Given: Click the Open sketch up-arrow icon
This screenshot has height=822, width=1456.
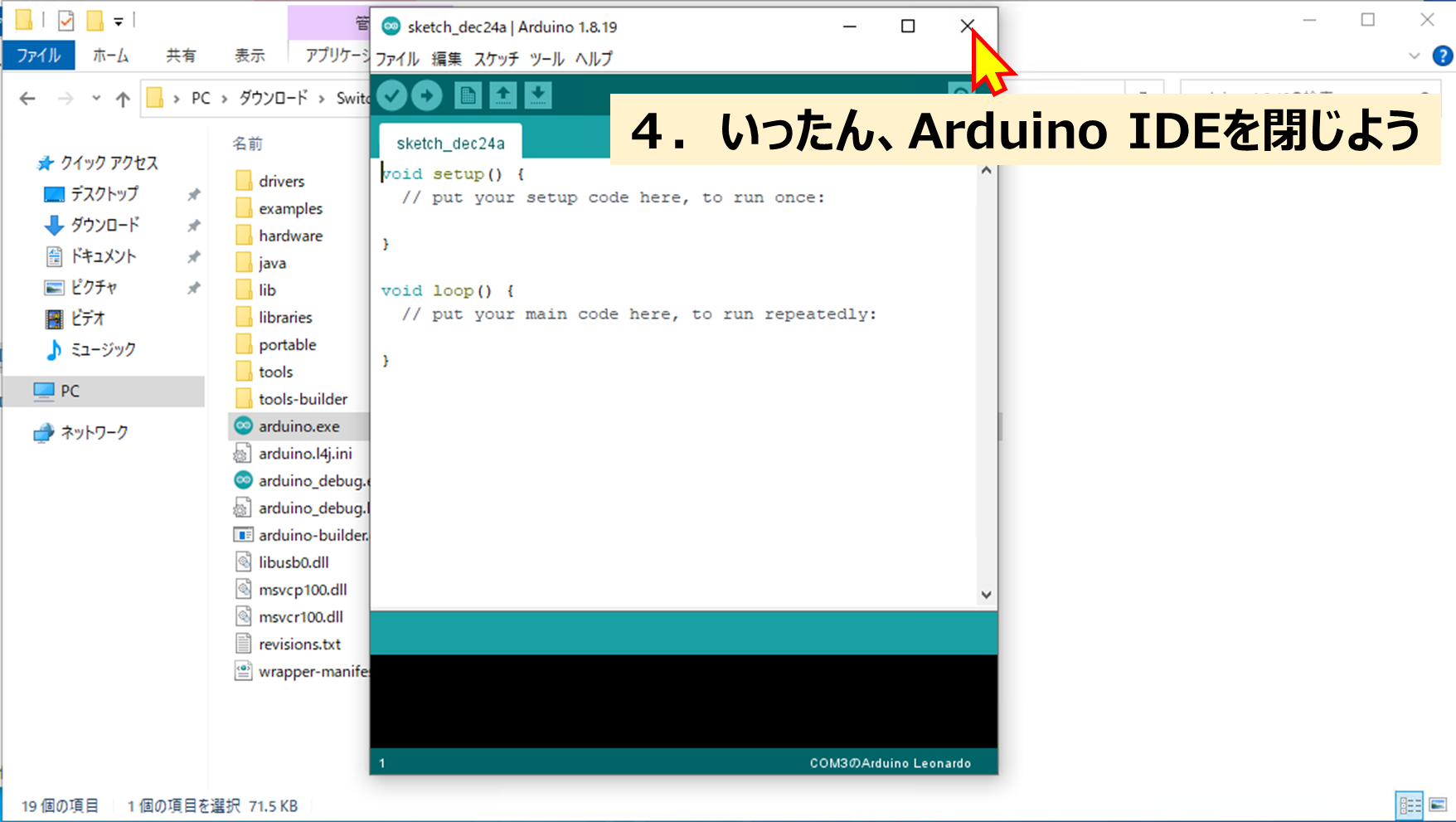Looking at the screenshot, I should (502, 95).
